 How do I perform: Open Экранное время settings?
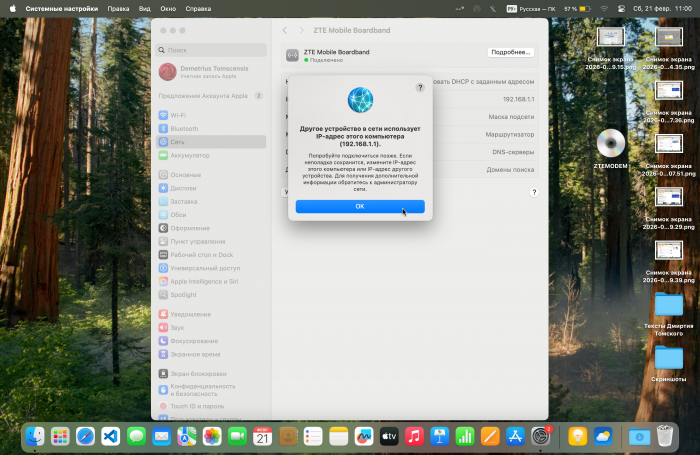click(195, 354)
